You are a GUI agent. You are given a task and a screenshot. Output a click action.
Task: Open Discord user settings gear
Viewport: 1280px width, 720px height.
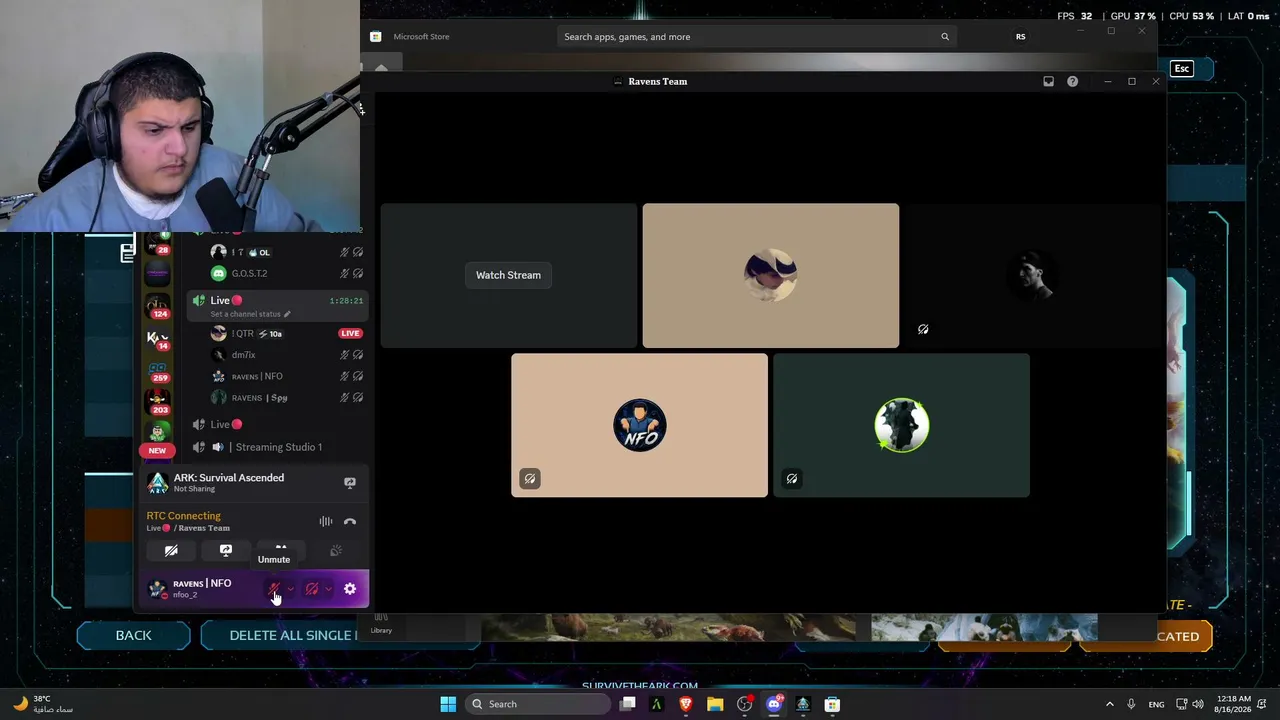coord(350,589)
